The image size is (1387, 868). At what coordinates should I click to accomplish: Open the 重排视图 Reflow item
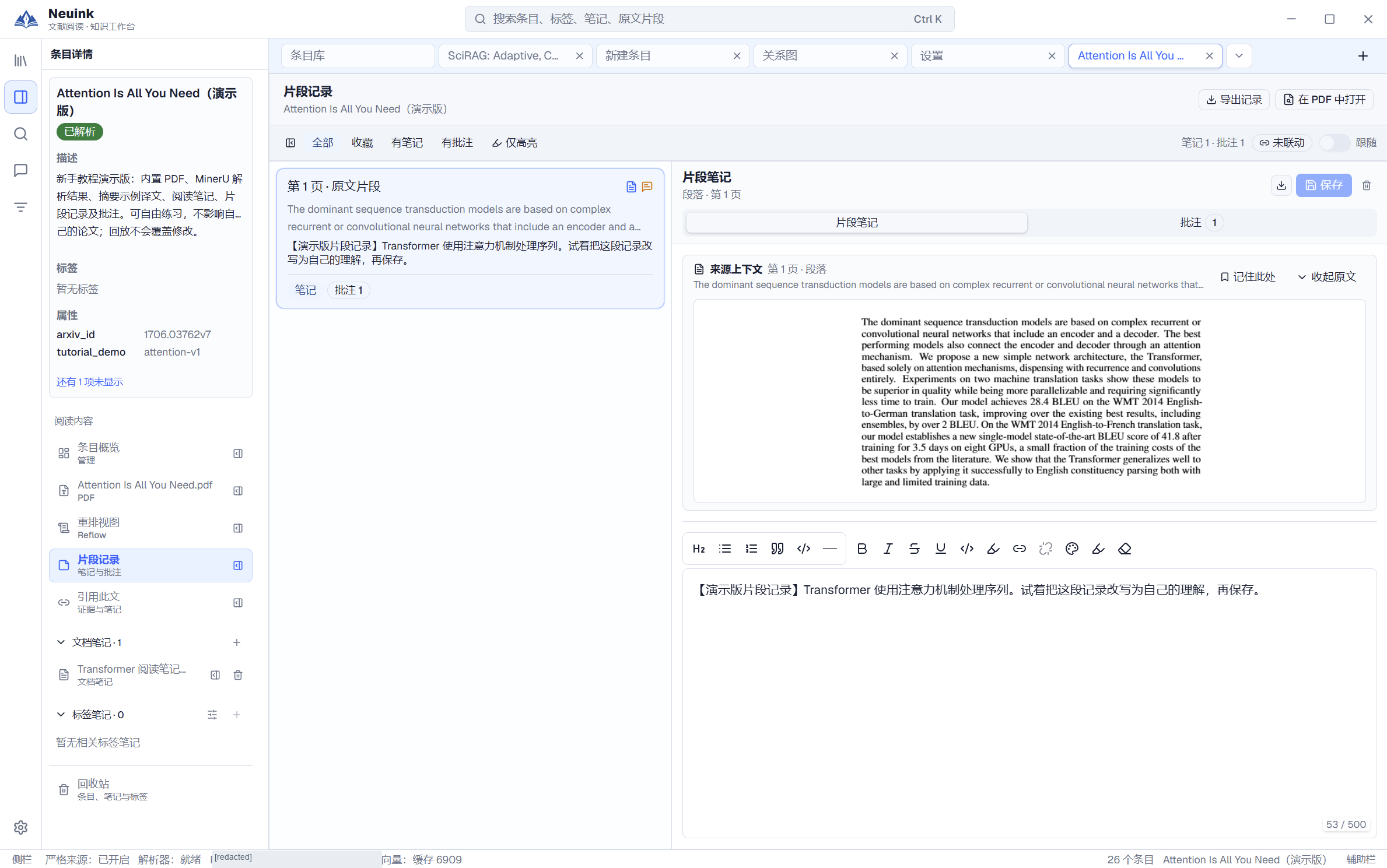click(150, 528)
